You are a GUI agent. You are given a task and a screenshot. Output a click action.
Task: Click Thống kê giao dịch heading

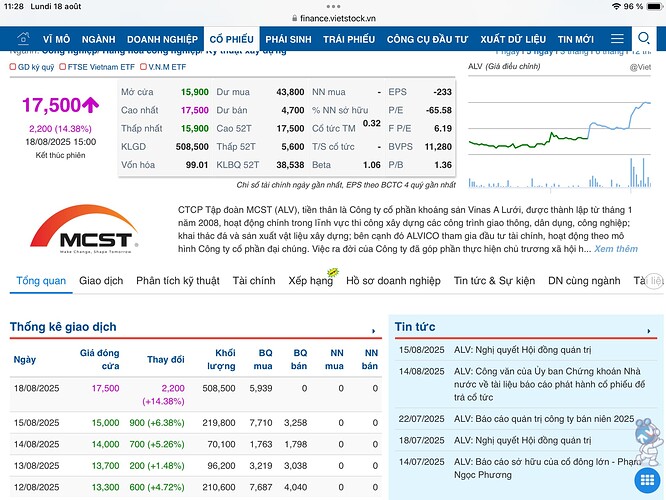pos(63,327)
